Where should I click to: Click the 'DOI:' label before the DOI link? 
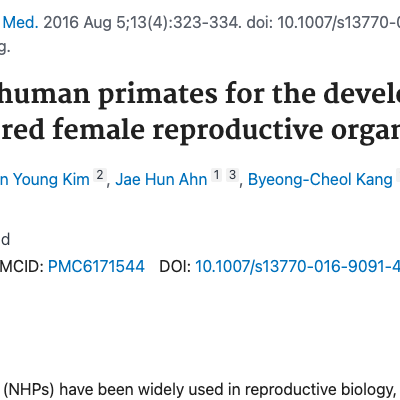[x=175, y=267]
